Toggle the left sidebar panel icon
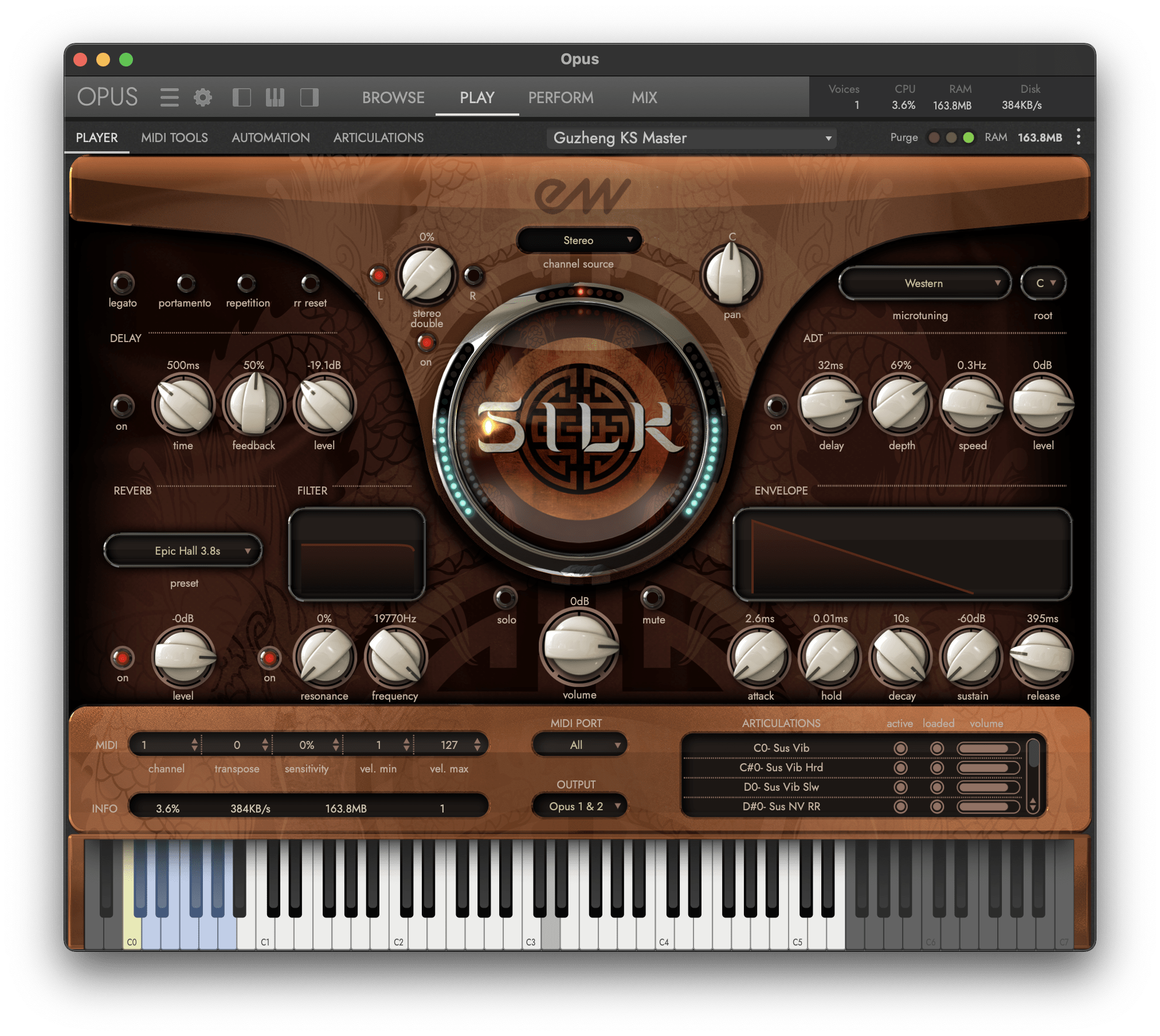 (241, 97)
